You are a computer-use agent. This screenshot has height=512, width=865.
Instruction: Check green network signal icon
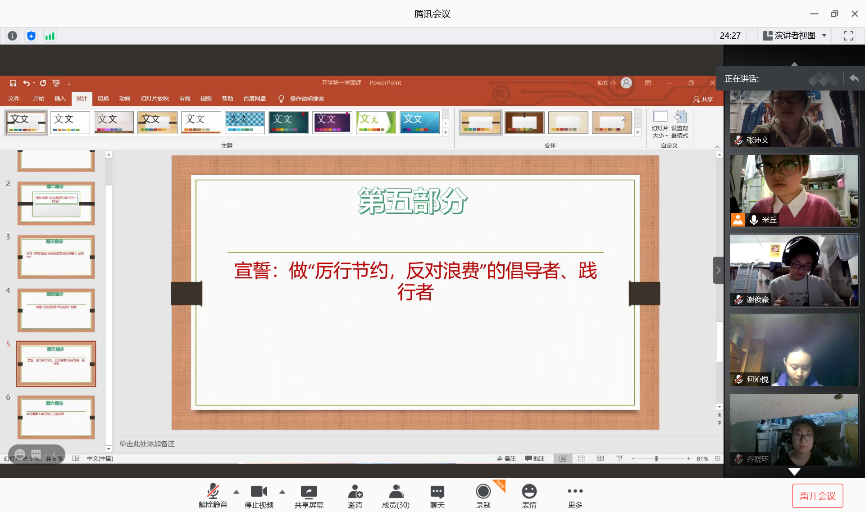(x=50, y=36)
